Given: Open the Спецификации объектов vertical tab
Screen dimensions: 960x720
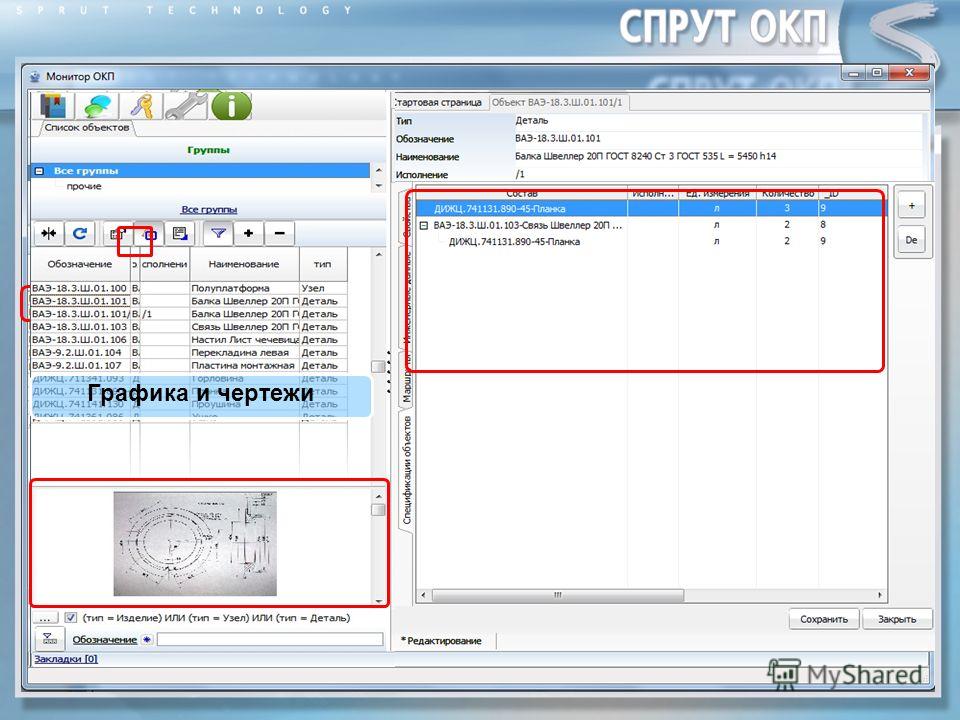Looking at the screenshot, I should pos(407,470).
